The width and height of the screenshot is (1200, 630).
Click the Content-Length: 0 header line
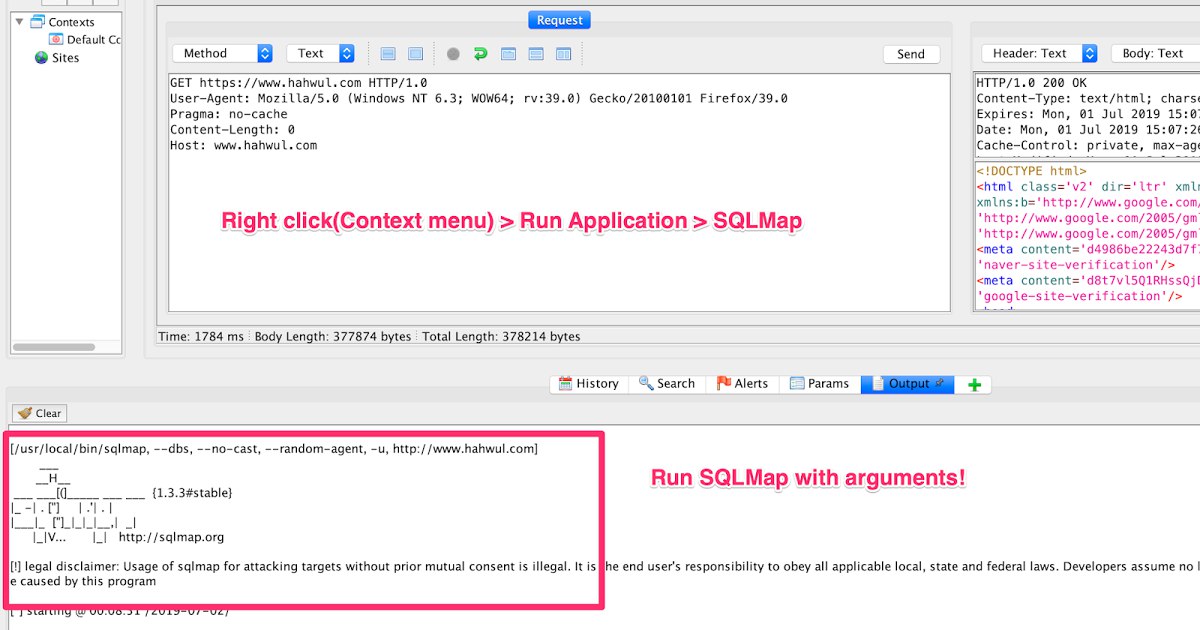[x=232, y=130]
